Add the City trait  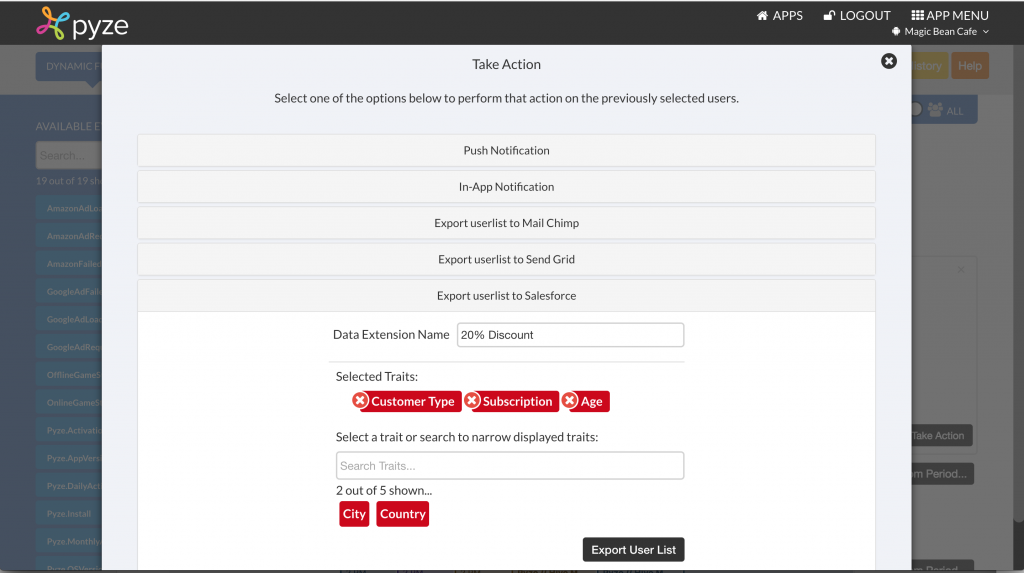[x=354, y=514]
